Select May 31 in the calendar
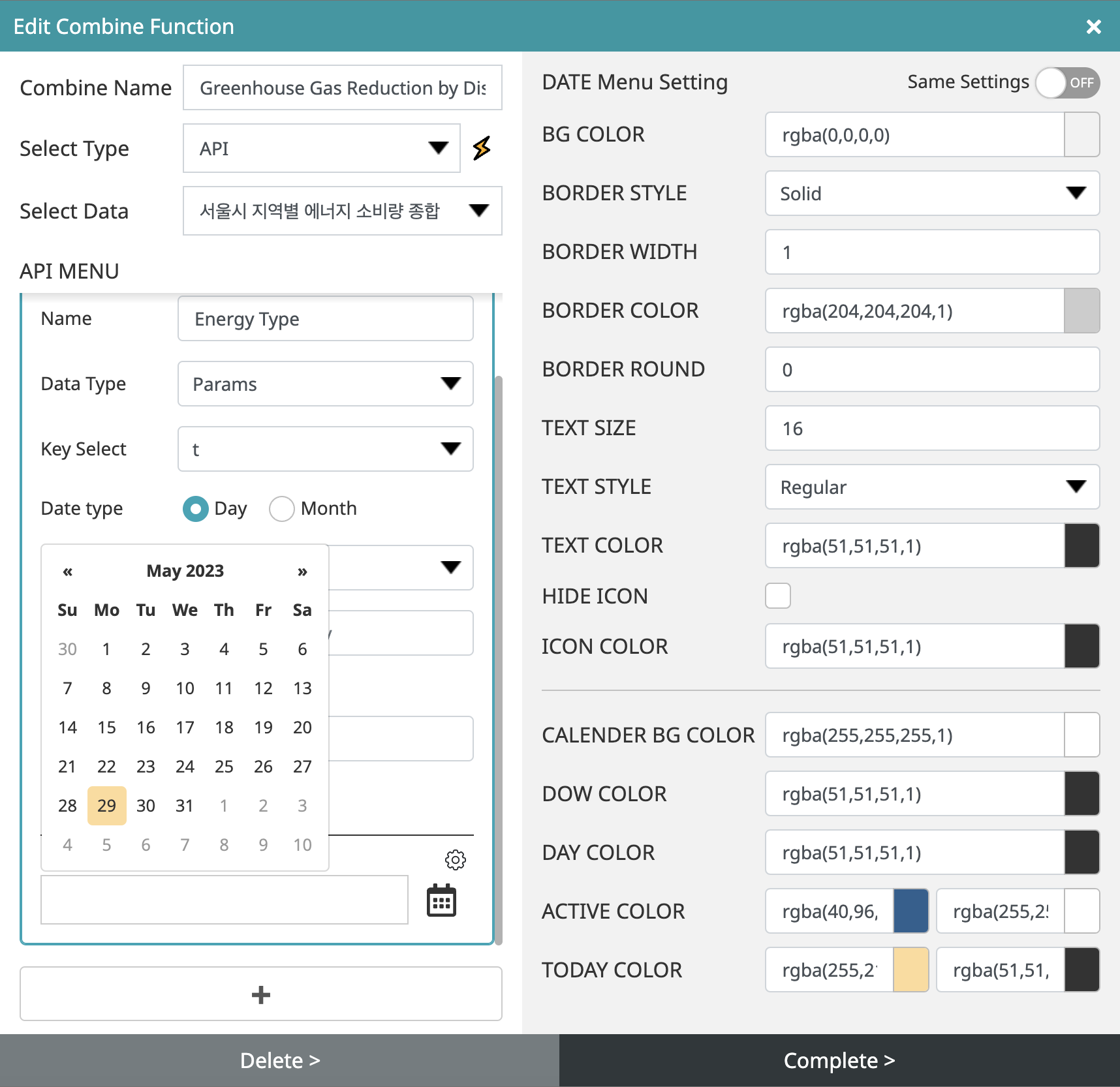This screenshot has height=1087, width=1120. click(x=185, y=806)
